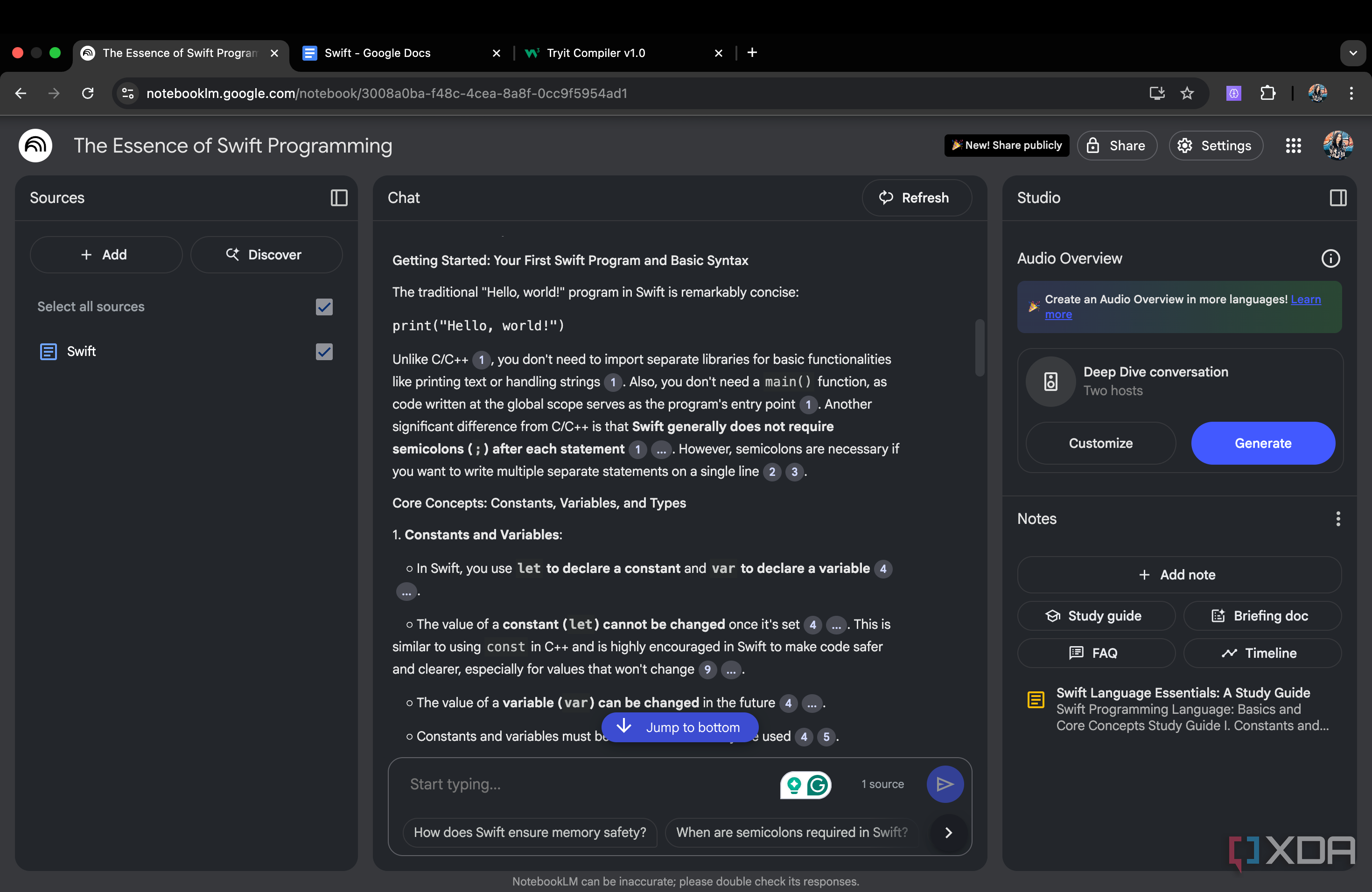Click the NotebookLM home logo

pos(35,145)
